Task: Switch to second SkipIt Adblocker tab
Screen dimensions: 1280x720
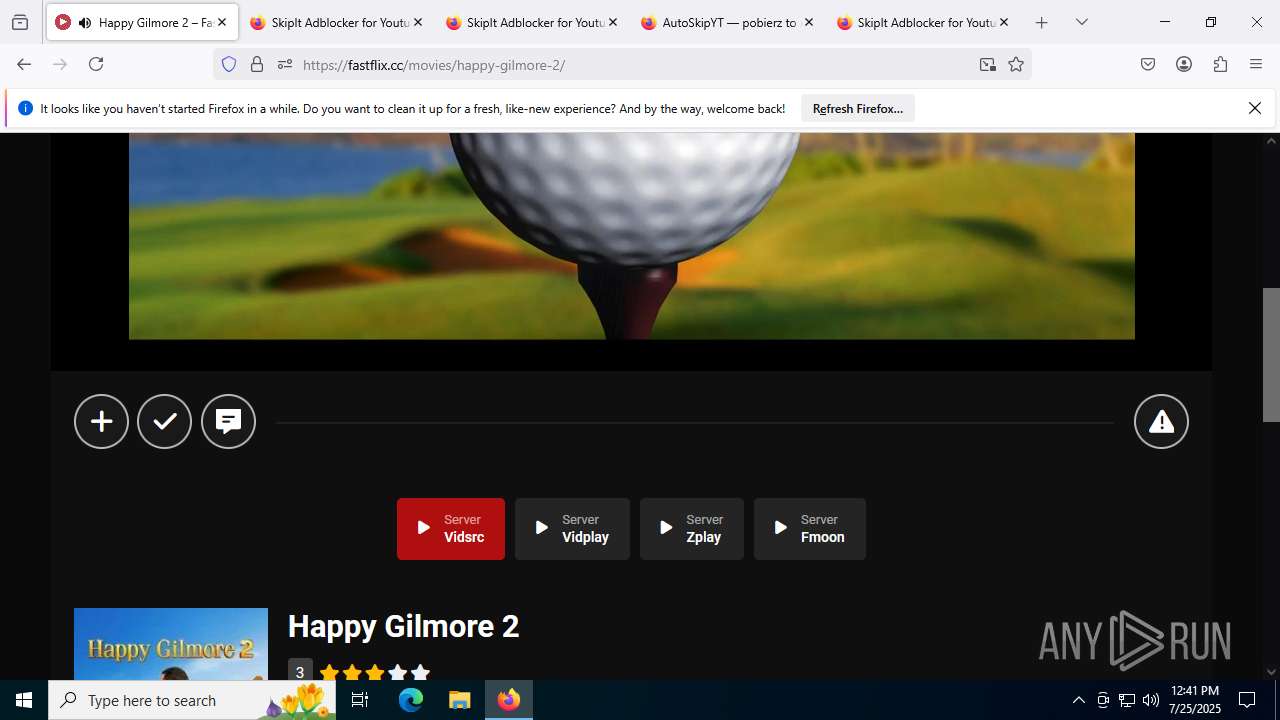Action: coord(531,22)
